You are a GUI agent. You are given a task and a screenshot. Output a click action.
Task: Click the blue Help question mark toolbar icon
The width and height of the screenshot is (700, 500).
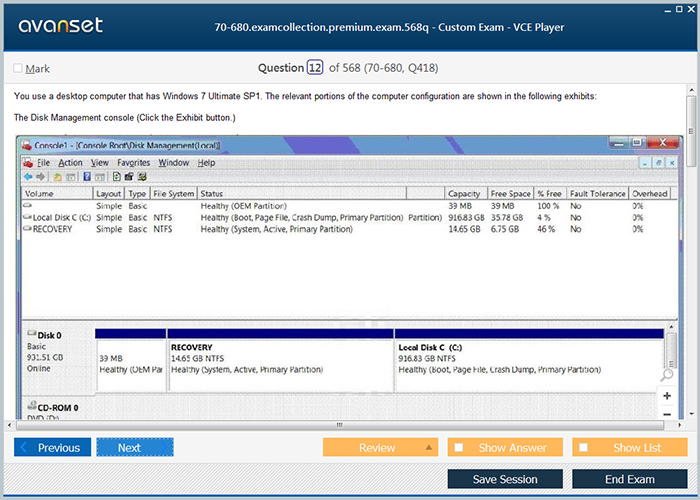87,177
